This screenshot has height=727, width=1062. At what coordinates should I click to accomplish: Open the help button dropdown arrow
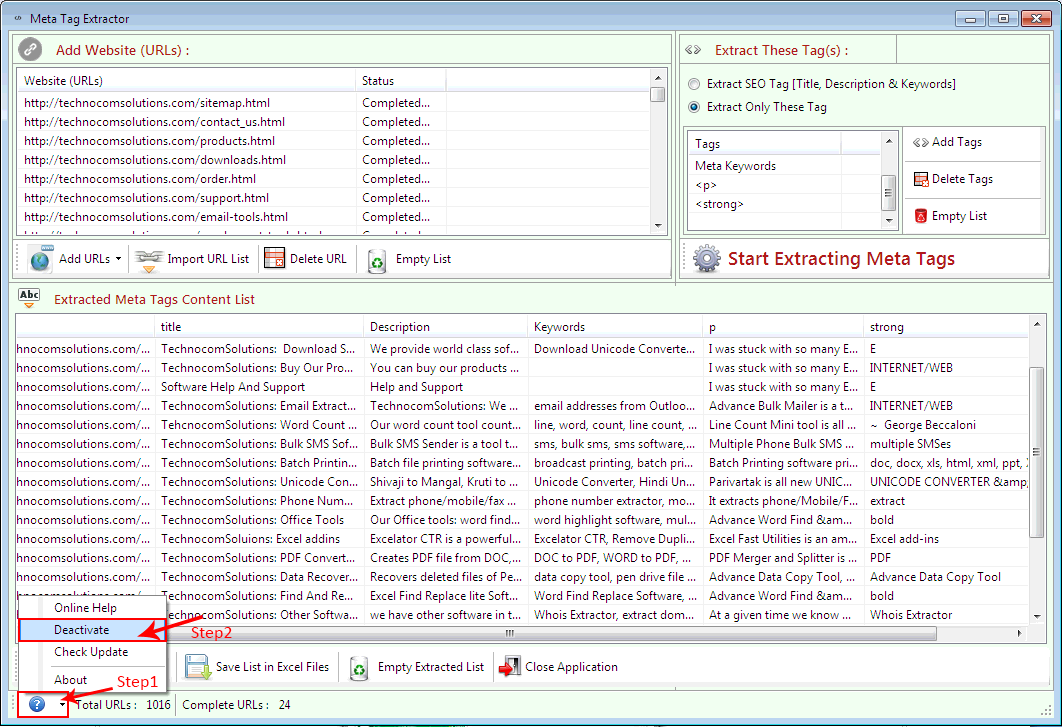tap(62, 705)
